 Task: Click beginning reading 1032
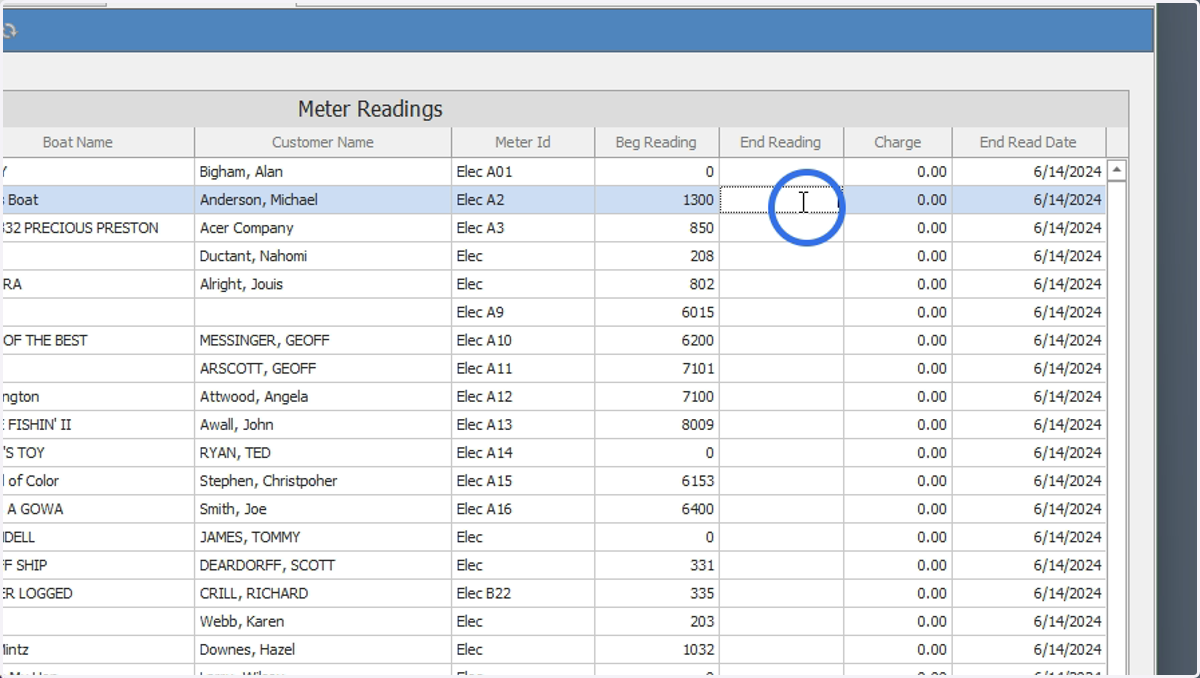tap(698, 649)
